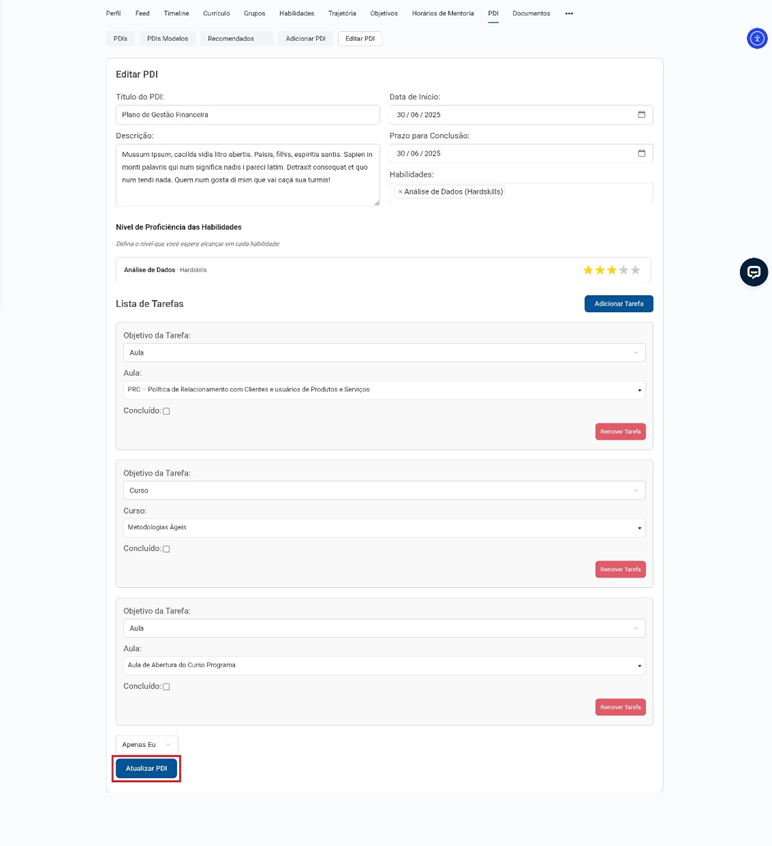Click the Título do PDI input field
Viewport: 772px width, 846px height.
247,115
